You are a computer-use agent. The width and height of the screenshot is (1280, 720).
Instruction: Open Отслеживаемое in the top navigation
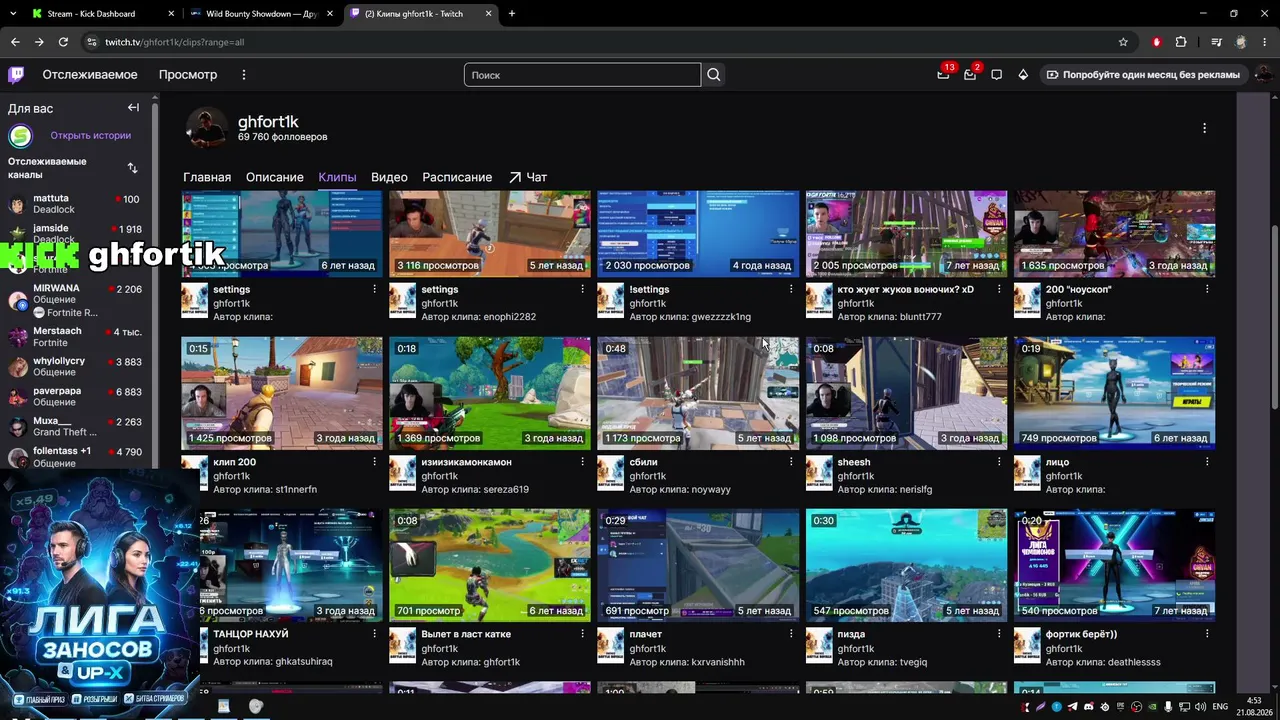[90, 75]
